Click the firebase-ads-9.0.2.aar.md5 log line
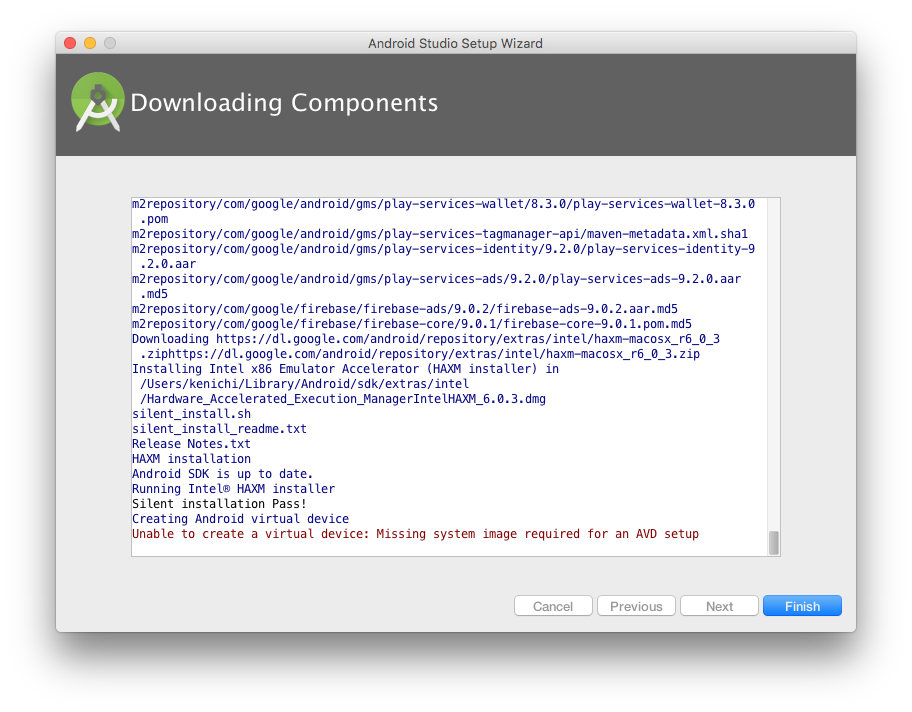 pos(405,308)
